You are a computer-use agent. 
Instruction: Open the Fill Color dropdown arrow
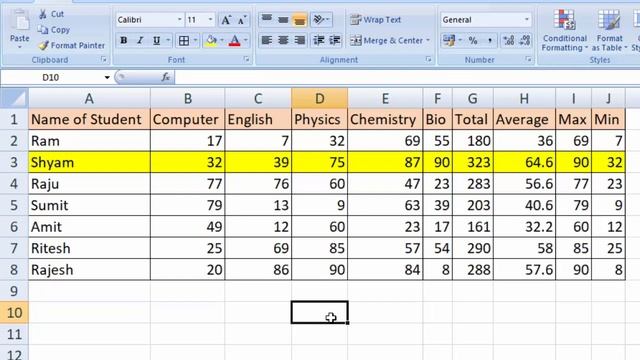[x=222, y=40]
